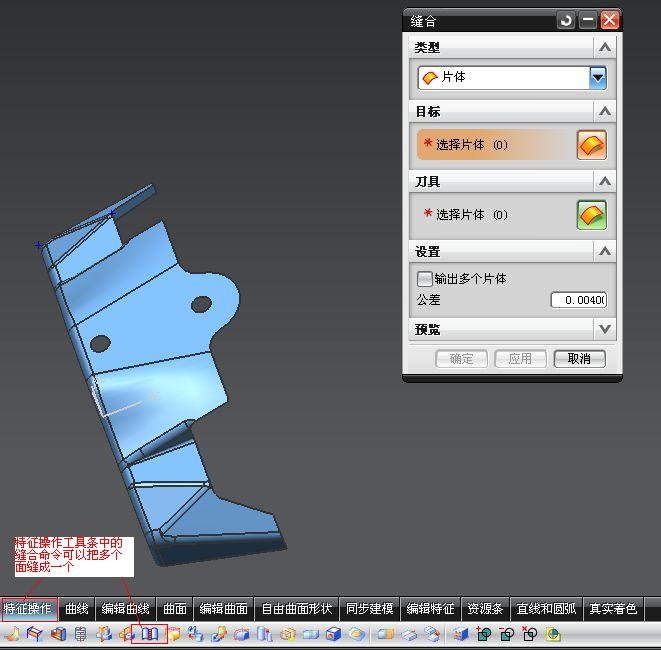Switch to the 曲线 tab
Screen dimensions: 661x650
[77, 609]
